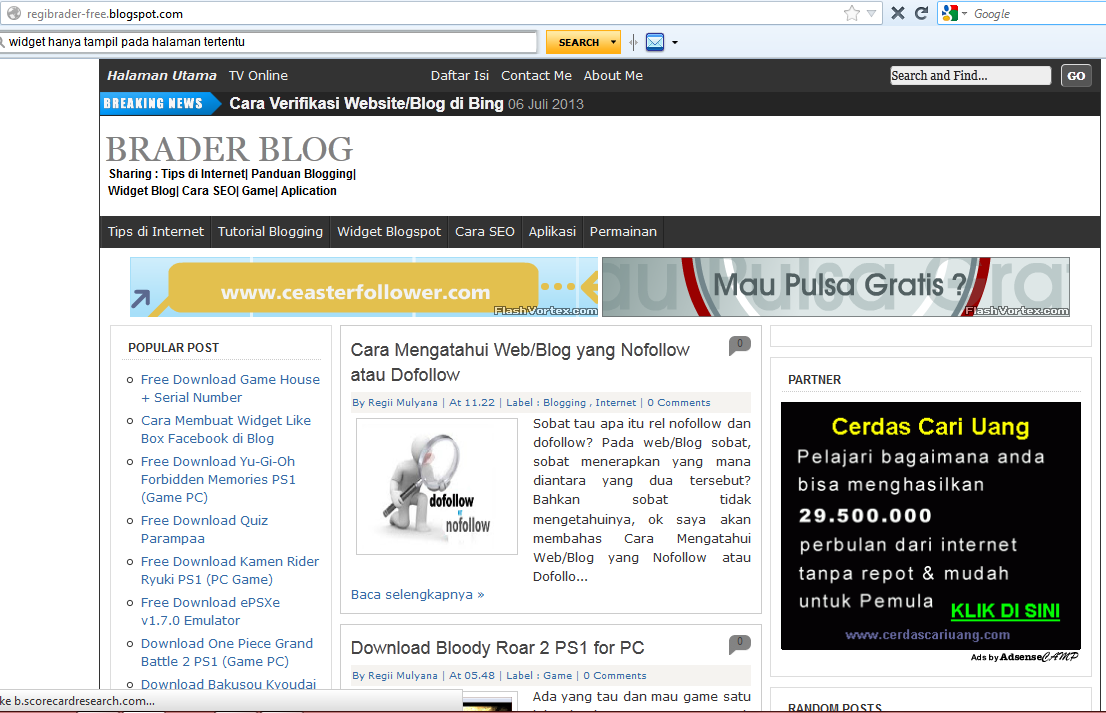The height and width of the screenshot is (713, 1106).
Task: Open comment bubble on Nofollow atau Dofollow post
Action: [x=740, y=345]
